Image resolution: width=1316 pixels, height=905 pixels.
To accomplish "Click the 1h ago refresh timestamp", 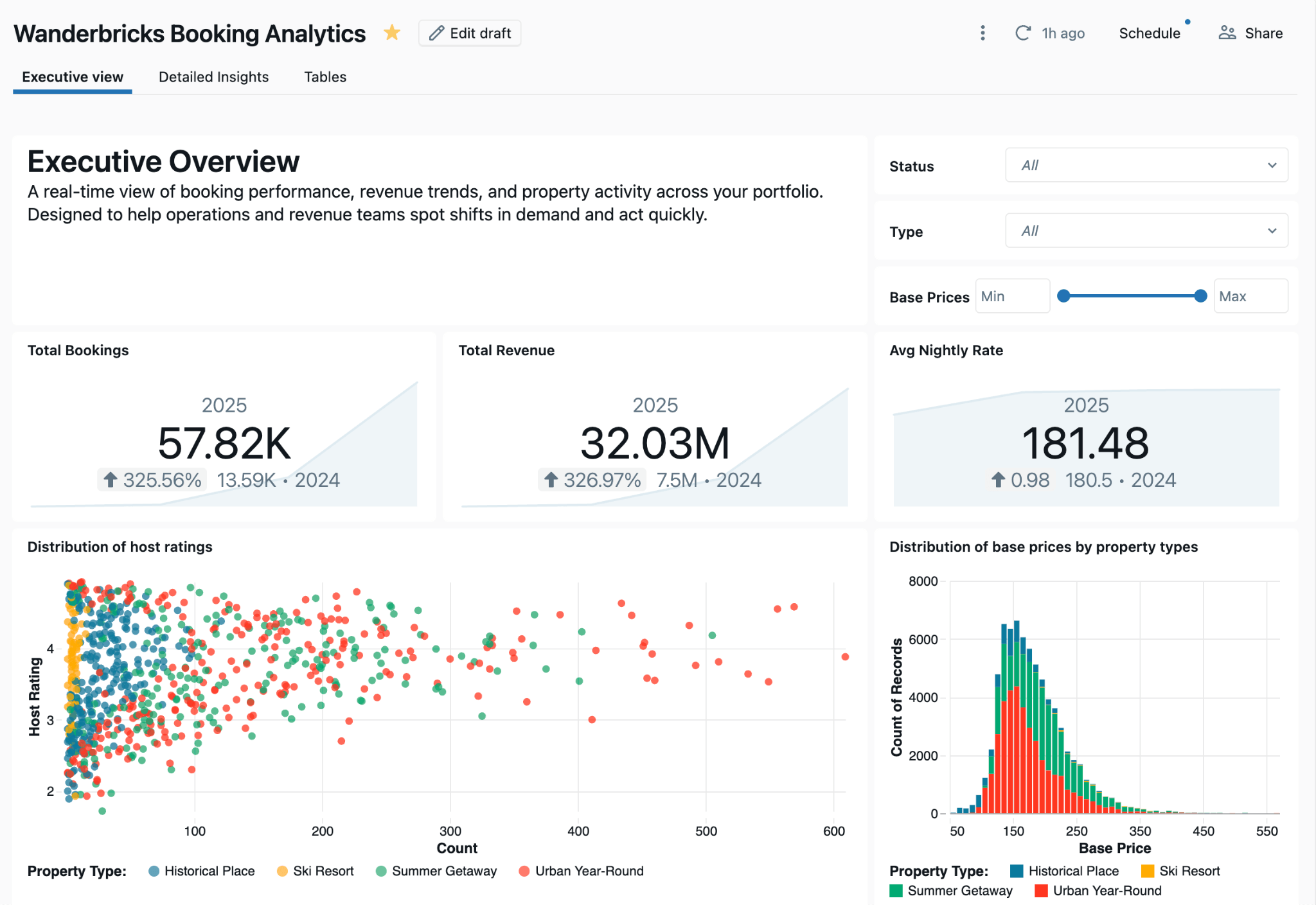I will point(1063,33).
